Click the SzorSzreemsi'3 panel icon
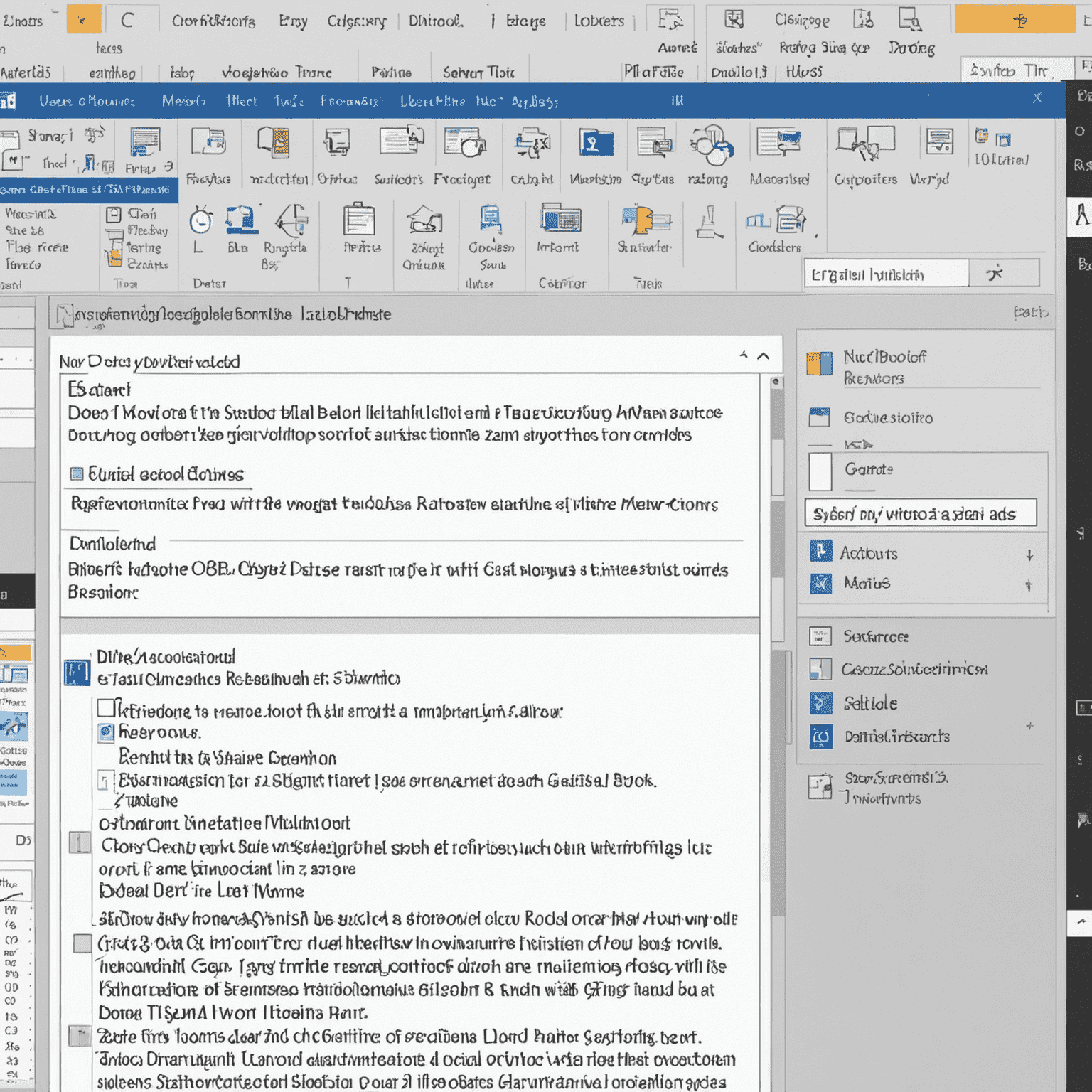1092x1092 pixels. click(820, 786)
